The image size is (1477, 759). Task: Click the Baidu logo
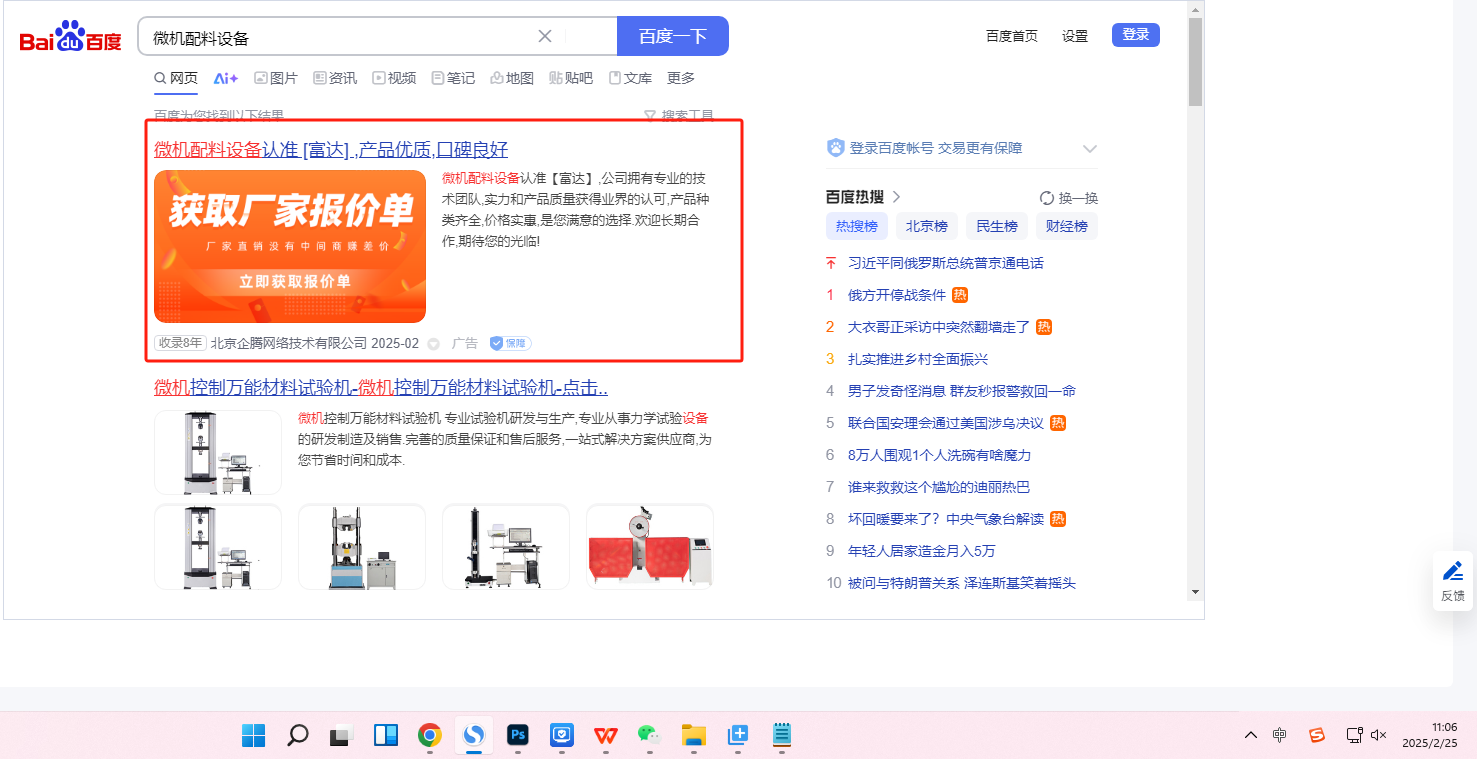pyautogui.click(x=71, y=37)
